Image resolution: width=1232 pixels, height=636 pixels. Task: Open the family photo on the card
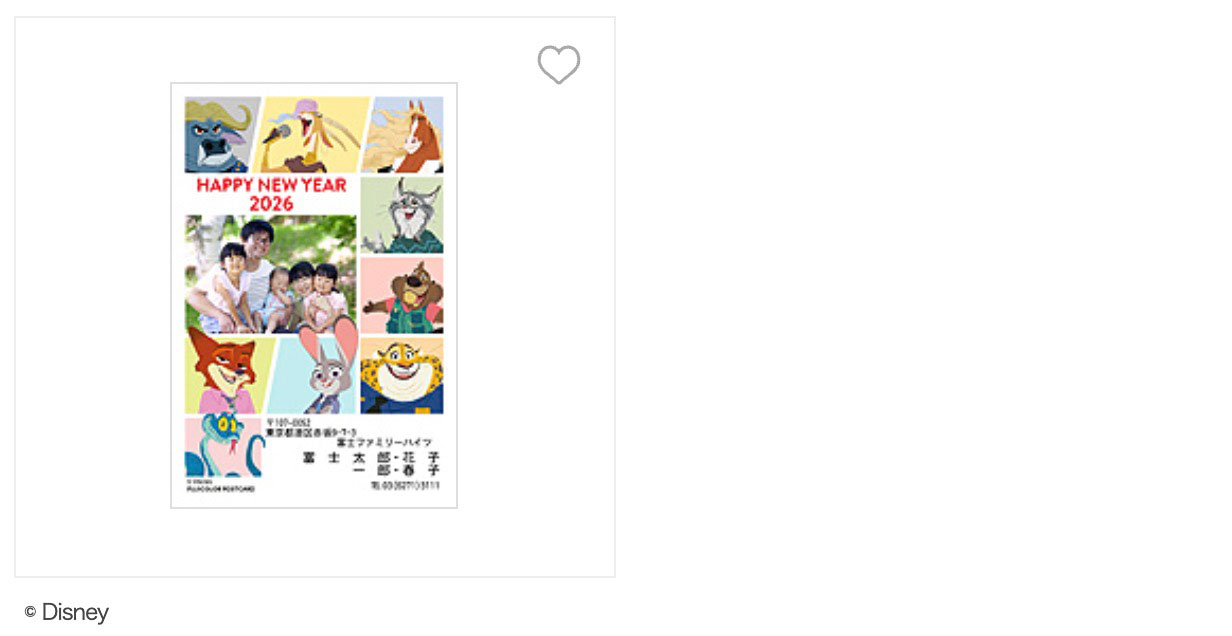[x=271, y=274]
